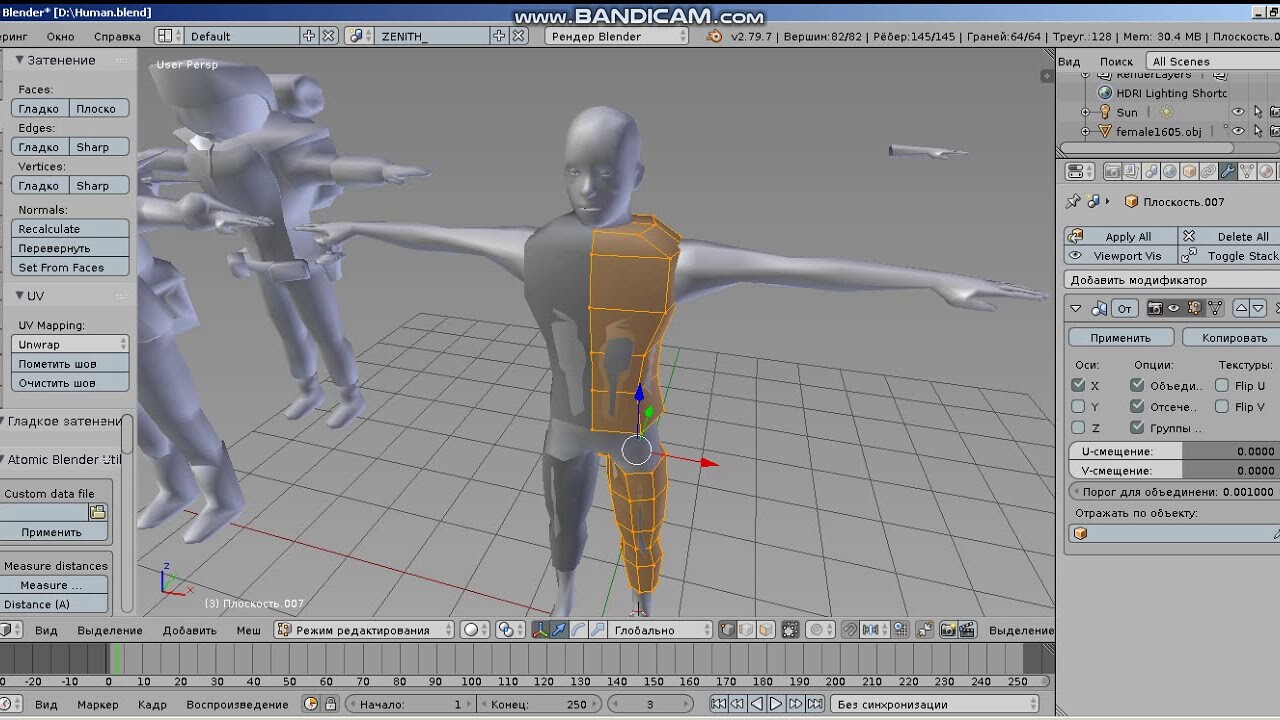Open the Меш menu in the 3D view header
Image resolution: width=1280 pixels, height=720 pixels.
click(248, 631)
